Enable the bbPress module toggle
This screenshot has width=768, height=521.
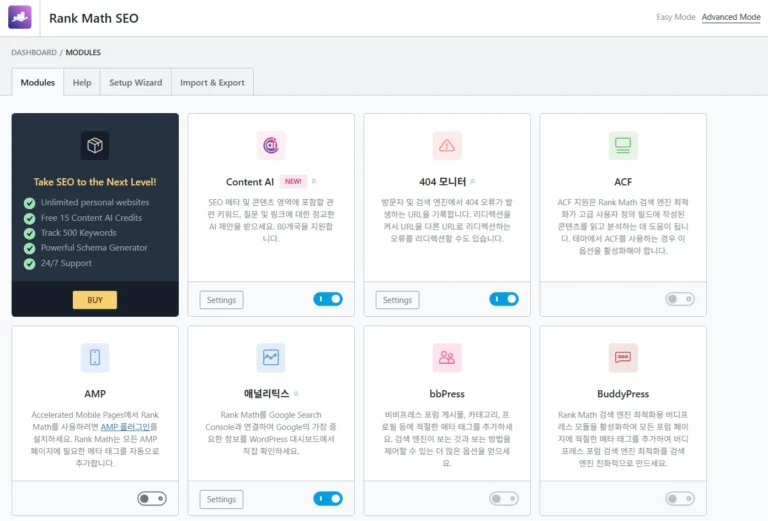[x=504, y=498]
